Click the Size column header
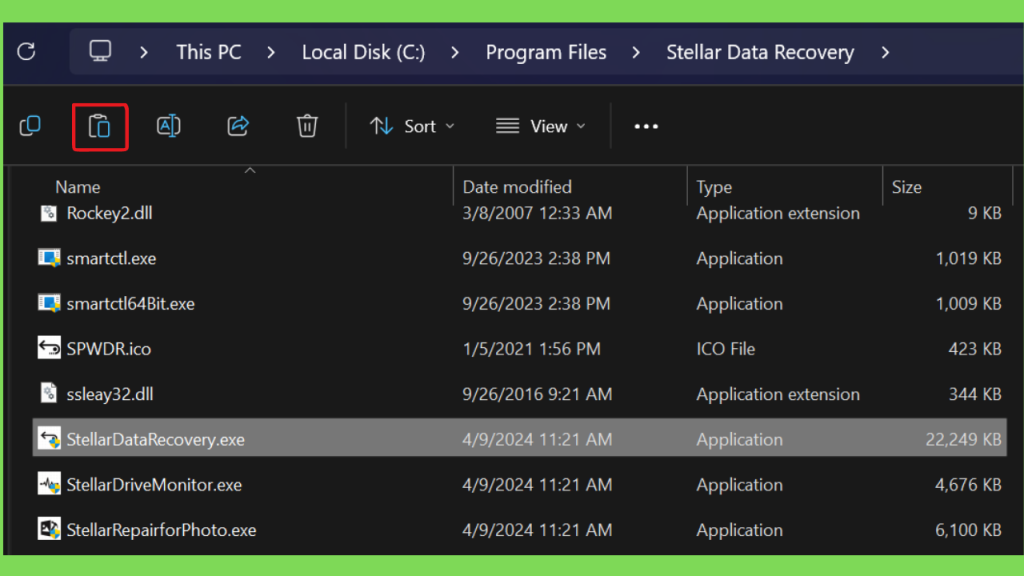This screenshot has height=576, width=1024. pyautogui.click(x=906, y=187)
